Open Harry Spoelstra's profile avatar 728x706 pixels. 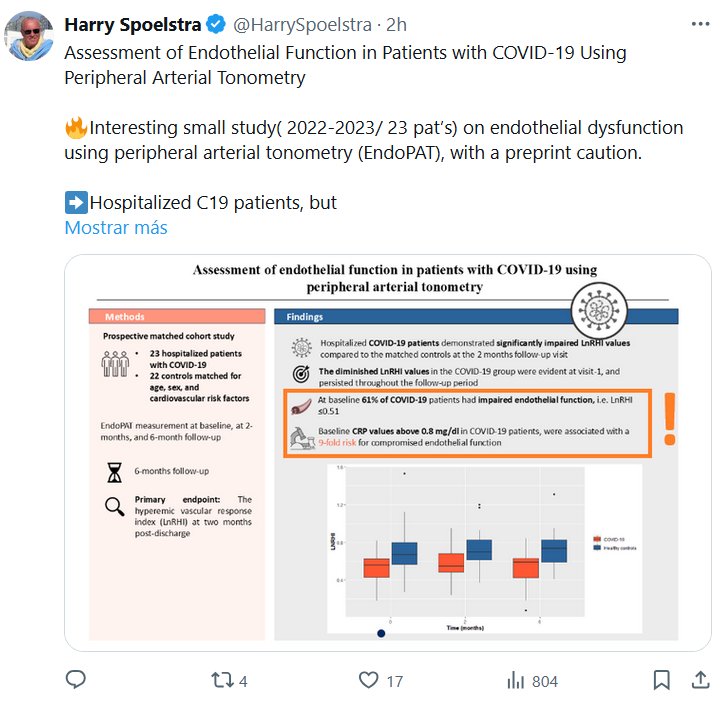28,37
